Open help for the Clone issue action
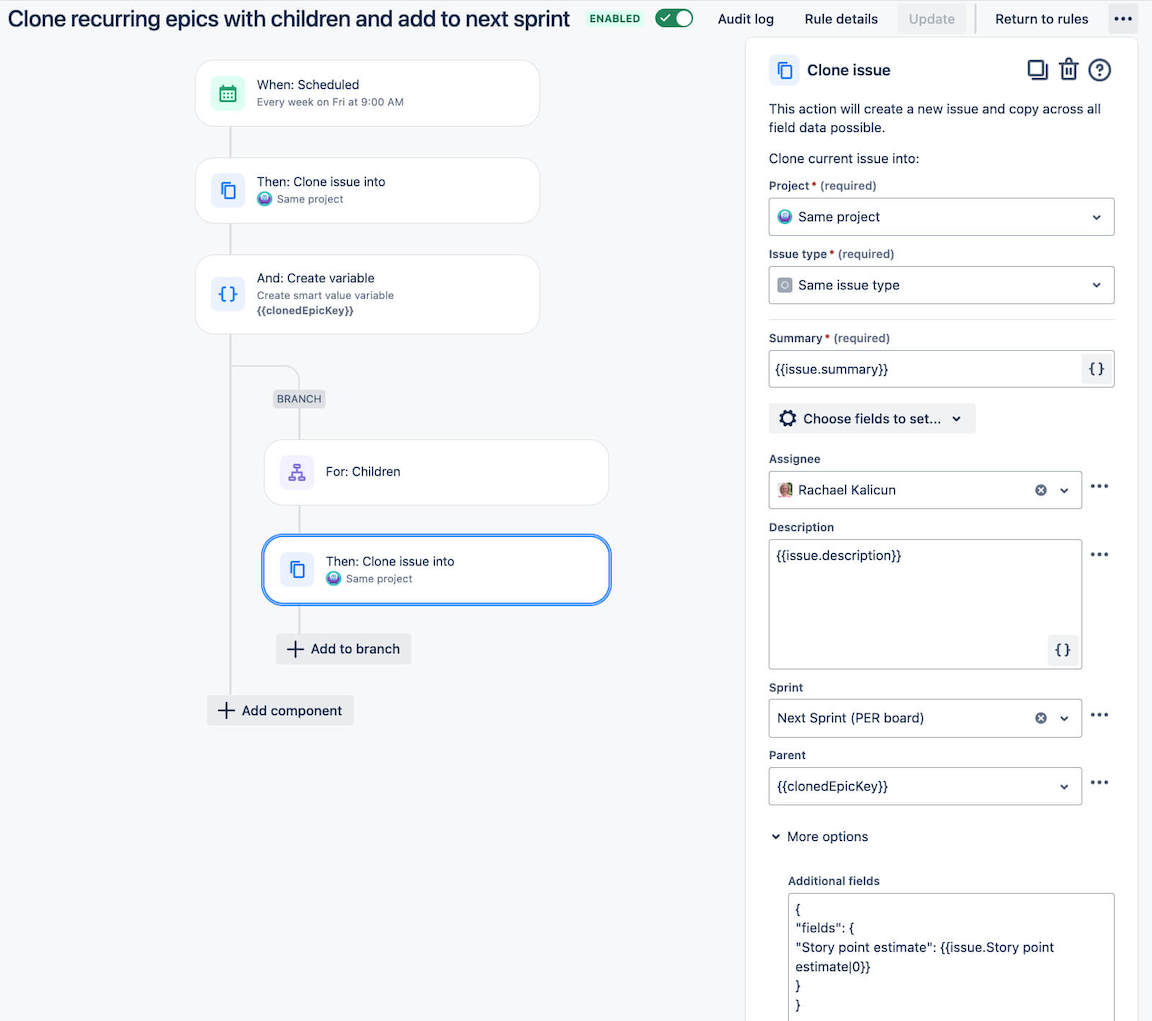 tap(1099, 71)
